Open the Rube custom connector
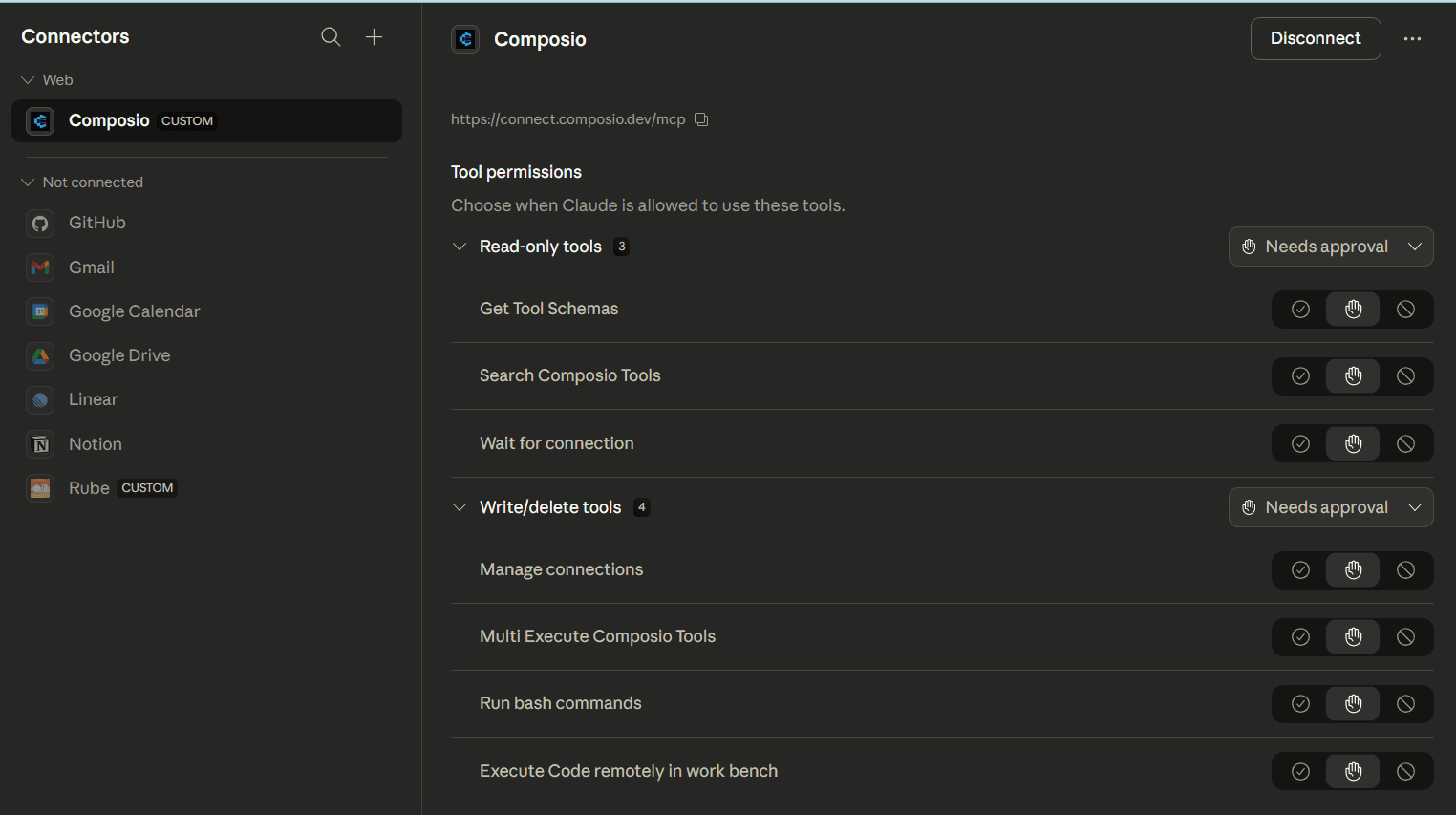 tap(90, 488)
